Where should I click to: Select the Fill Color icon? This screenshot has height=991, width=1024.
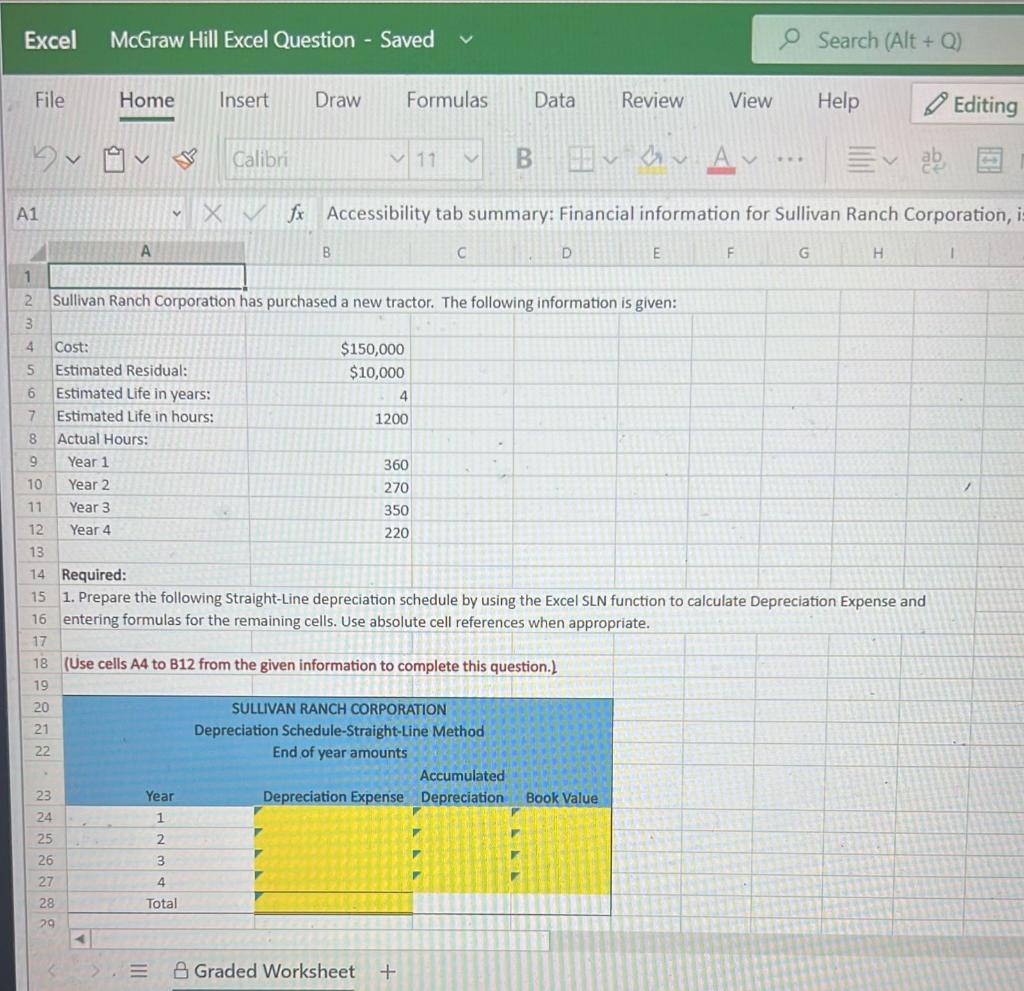[x=648, y=160]
